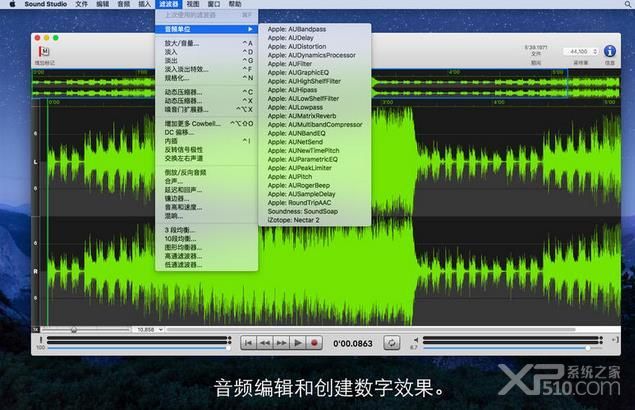Toggle the loop playback button
Viewport: 635px width, 410px height.
tap(392, 343)
